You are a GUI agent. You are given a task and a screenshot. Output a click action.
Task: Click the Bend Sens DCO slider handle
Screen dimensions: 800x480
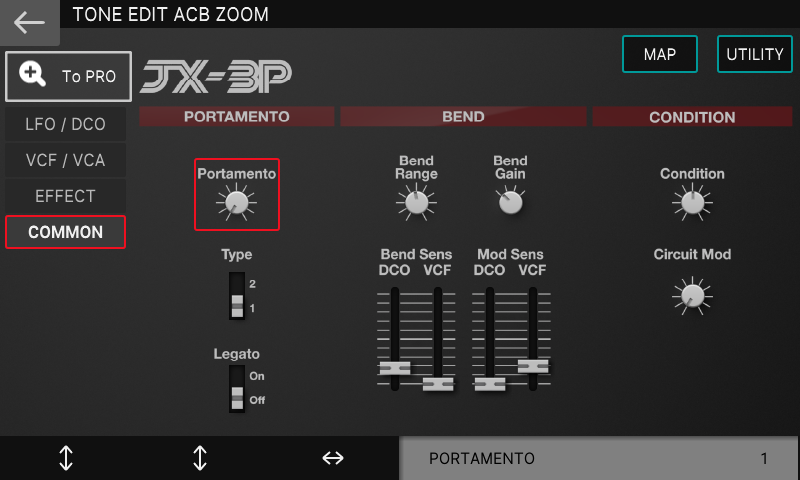coord(395,368)
